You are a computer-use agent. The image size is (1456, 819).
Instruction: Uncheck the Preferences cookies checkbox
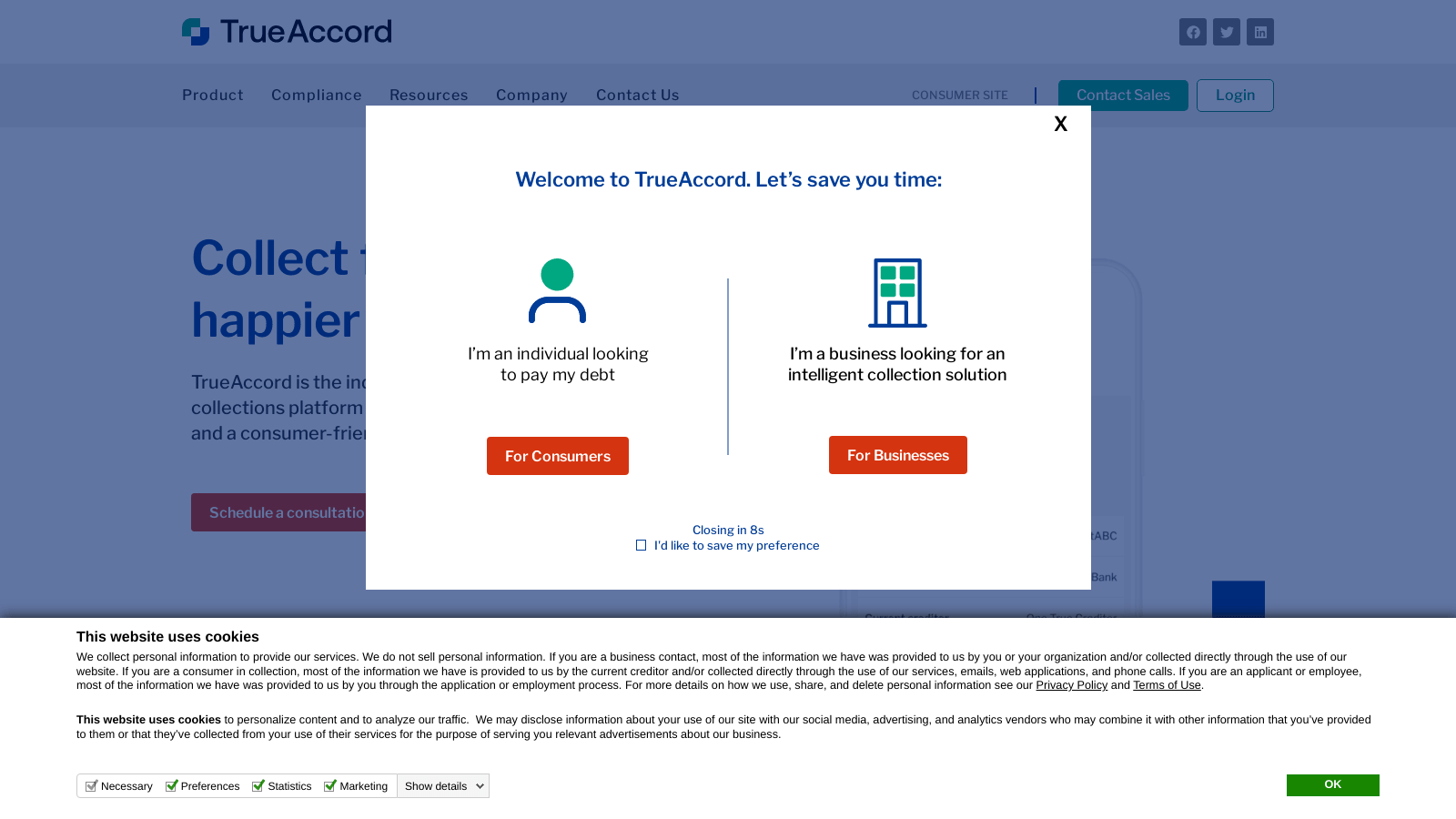(171, 786)
